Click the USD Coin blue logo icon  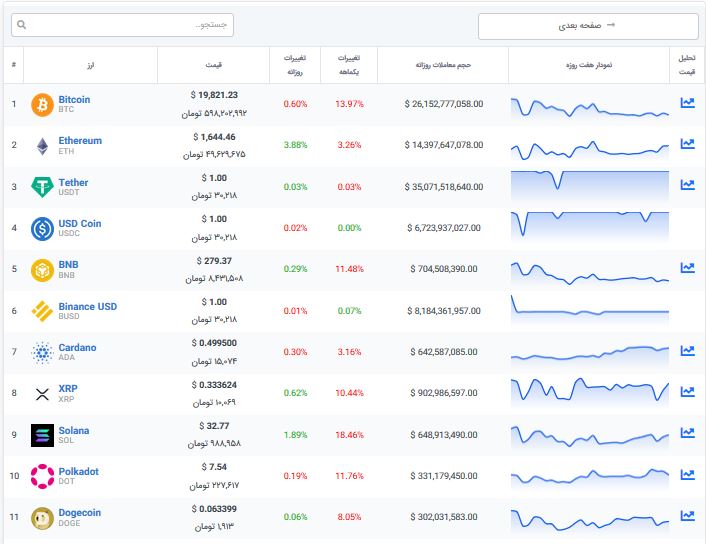tap(42, 228)
